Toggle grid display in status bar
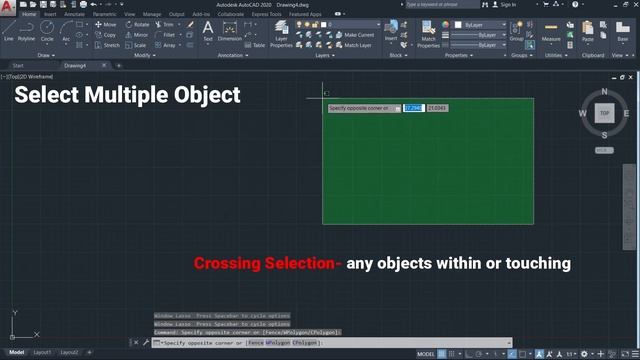This screenshot has width=640, height=360. pyautogui.click(x=442, y=354)
